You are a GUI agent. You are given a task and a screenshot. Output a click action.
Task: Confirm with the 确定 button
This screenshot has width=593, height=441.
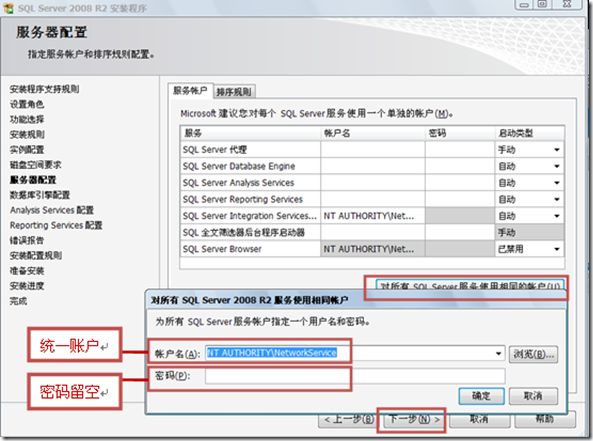click(x=481, y=396)
